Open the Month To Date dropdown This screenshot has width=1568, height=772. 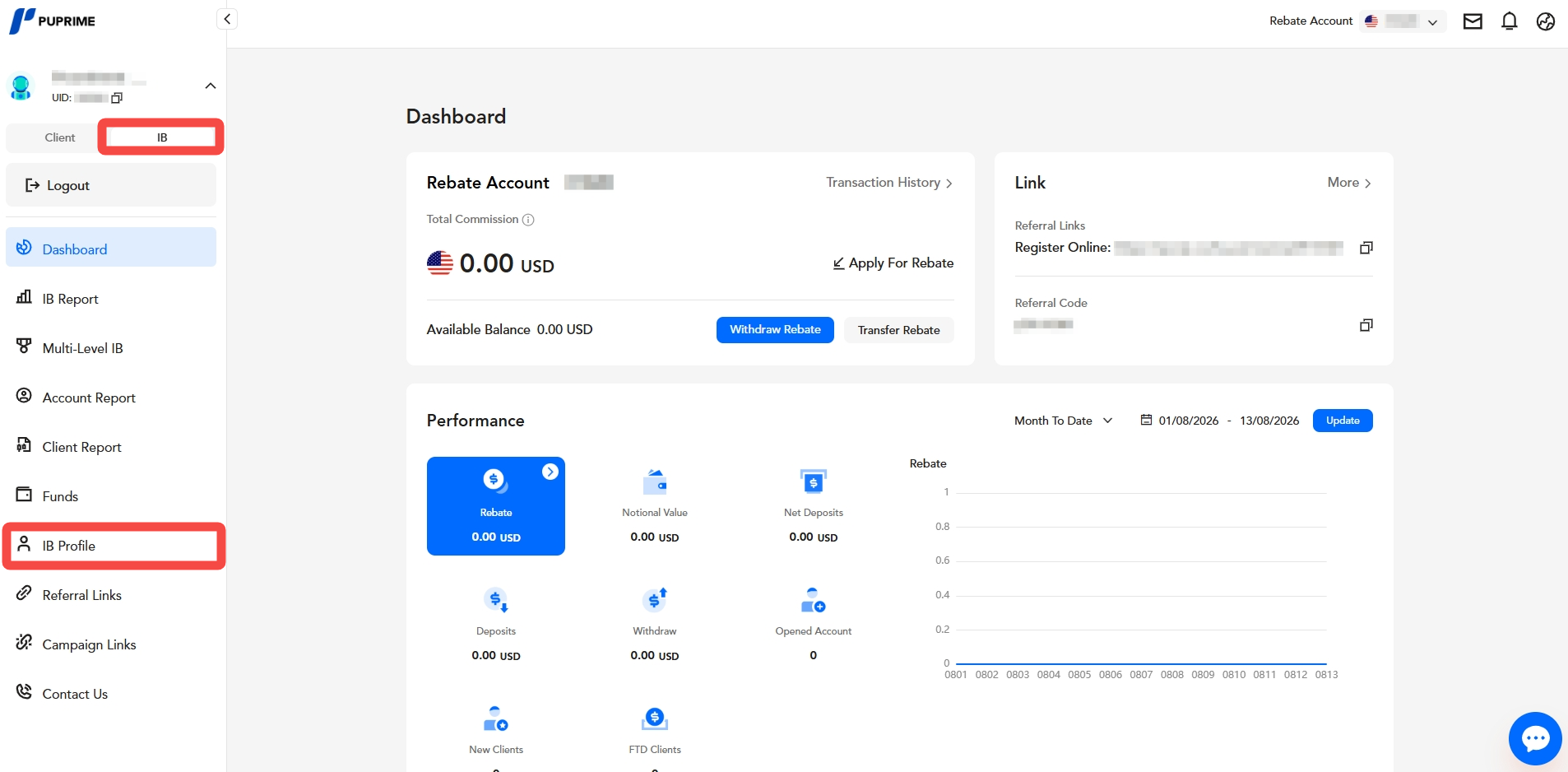[x=1063, y=421]
